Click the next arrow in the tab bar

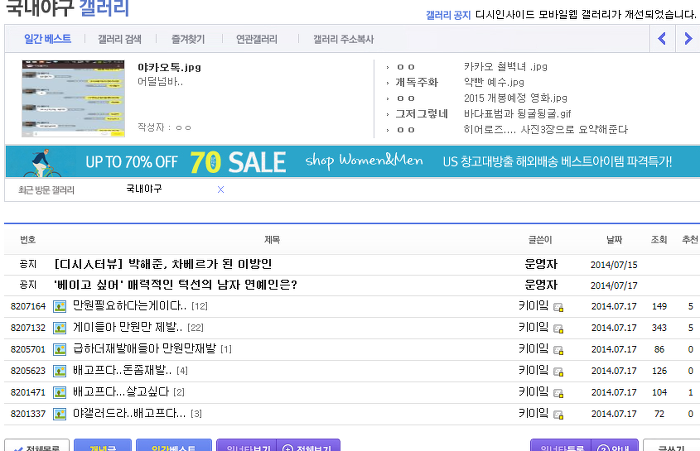click(x=688, y=39)
